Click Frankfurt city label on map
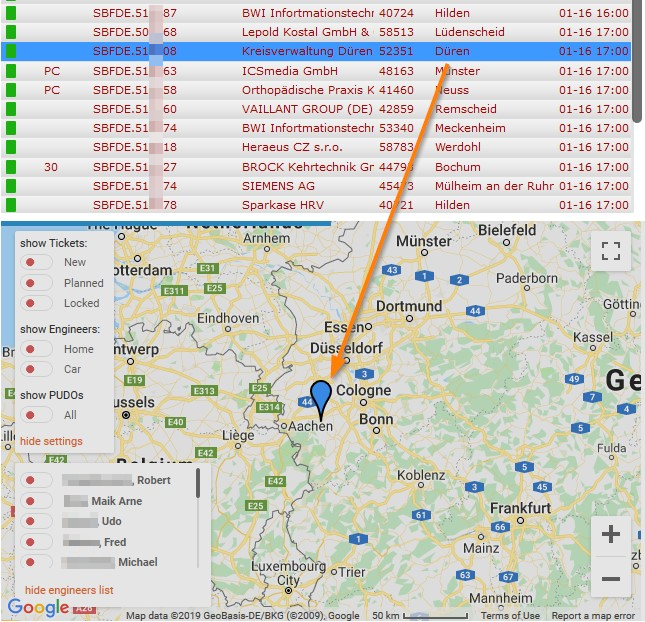Screen dimensions: 645x622 coord(520,508)
